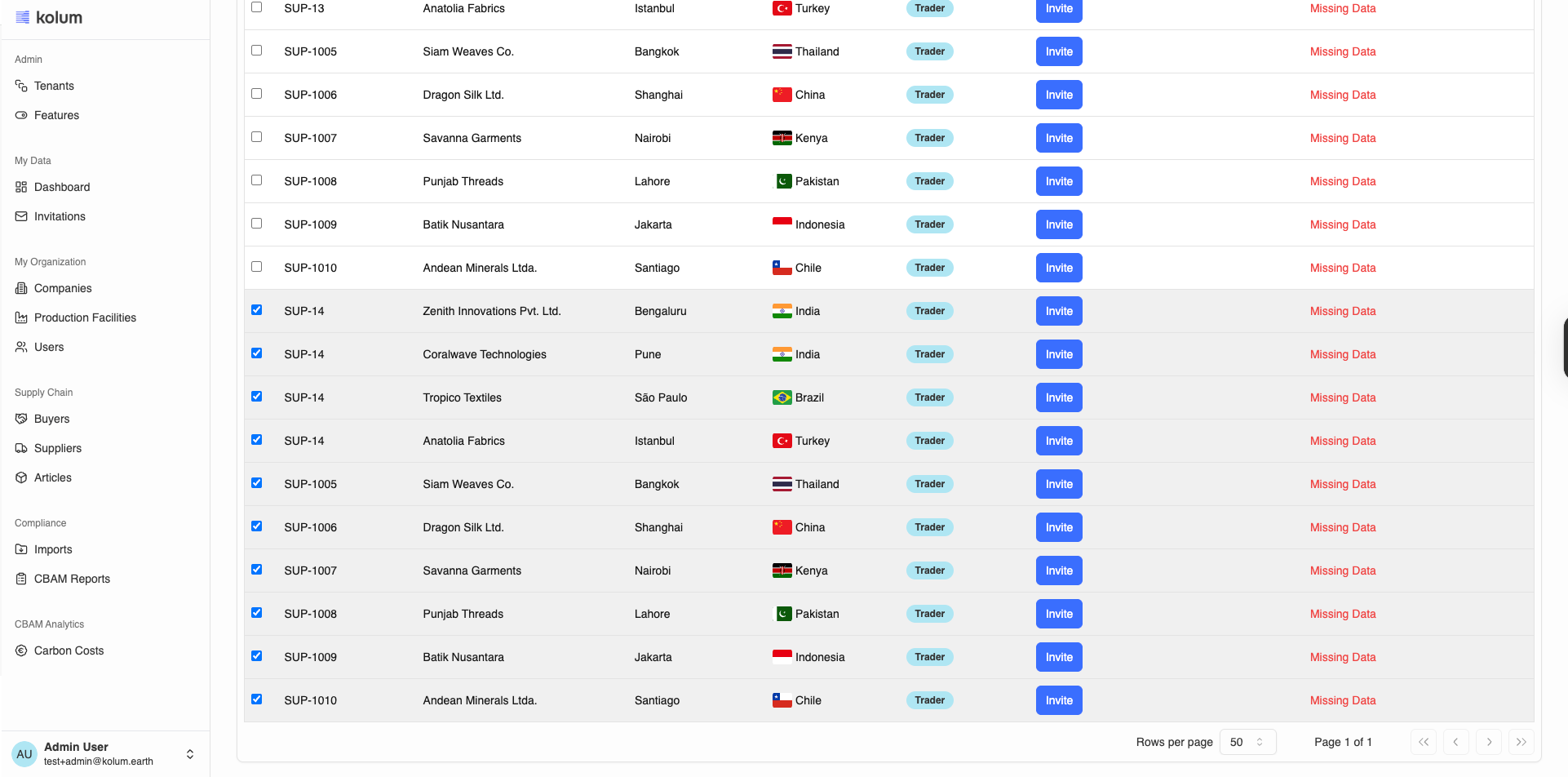Screen dimensions: 1568x777
Task: Uncheck the Tropico Textiles row checkbox
Action: pyautogui.click(x=257, y=397)
